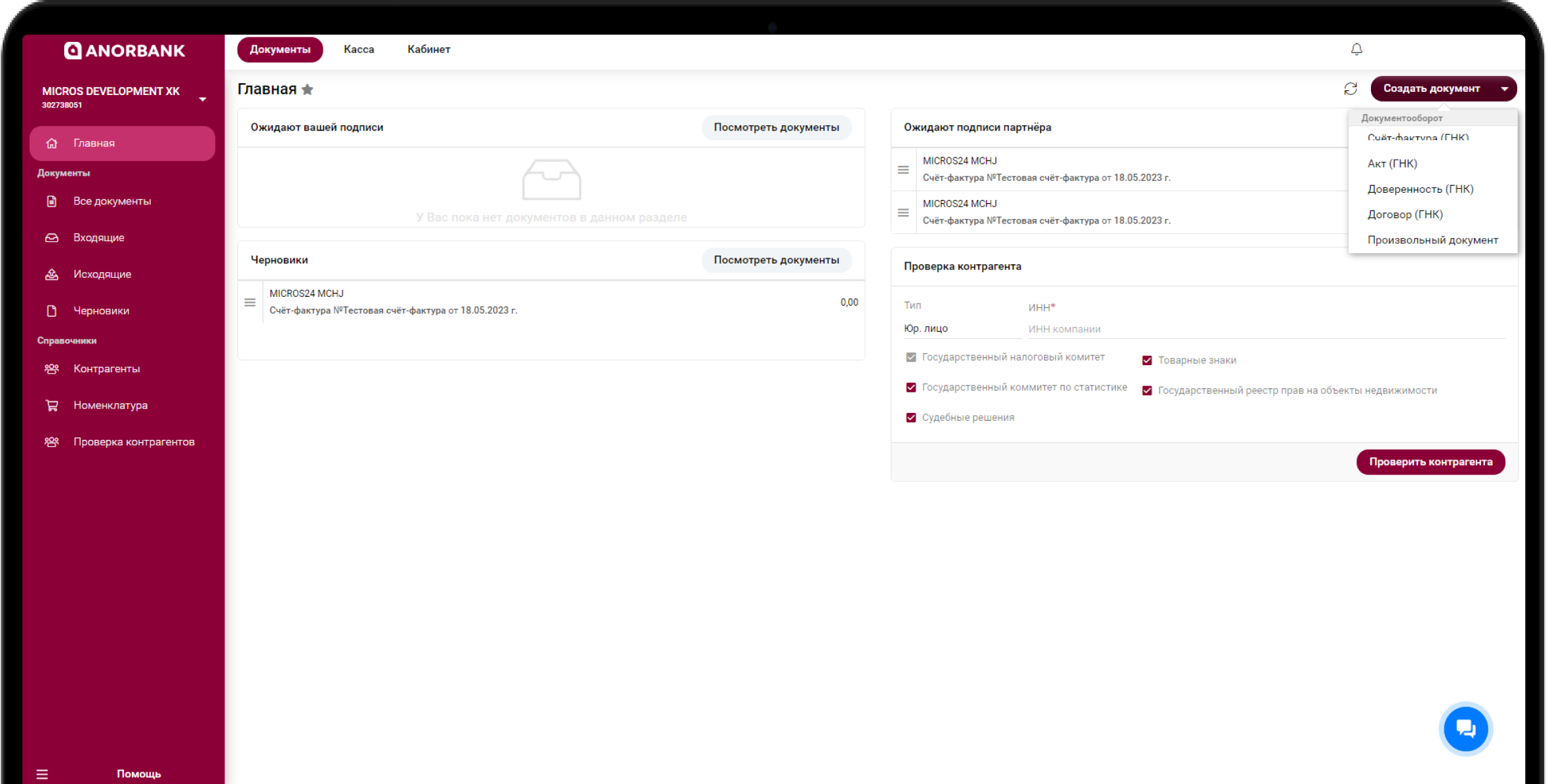Screen dimensions: 1548x784
Task: Open Помощь at the sidebar bottom
Action: pos(138,774)
